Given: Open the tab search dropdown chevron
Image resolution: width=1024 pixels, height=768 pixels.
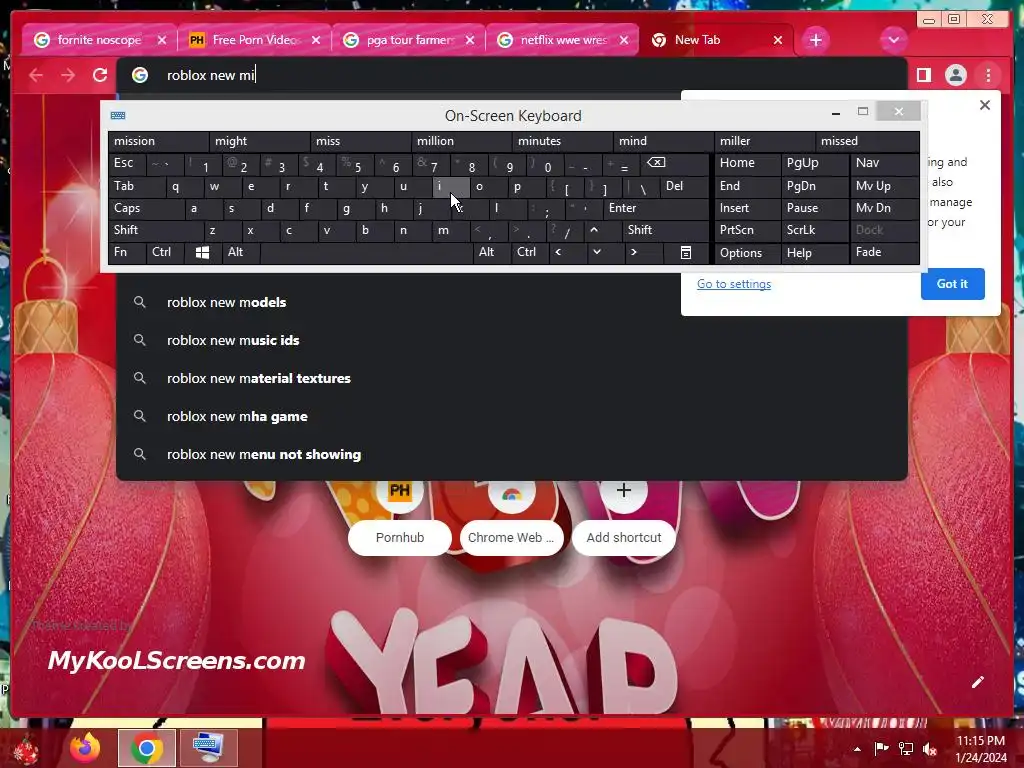Looking at the screenshot, I should pyautogui.click(x=893, y=40).
